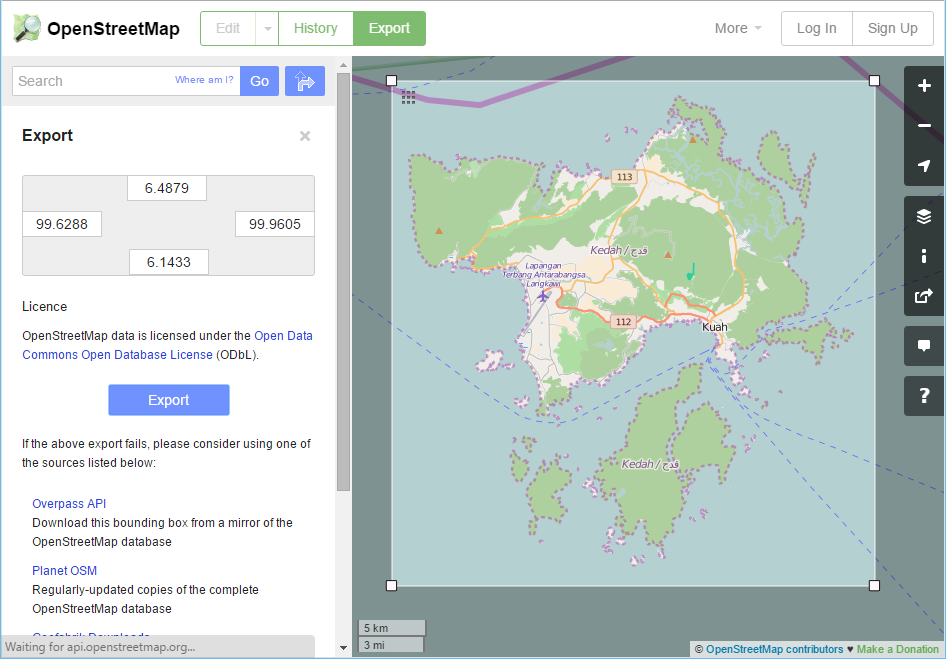This screenshot has width=946, height=659.
Task: Click the west longitude field 99.6288
Action: (x=62, y=224)
